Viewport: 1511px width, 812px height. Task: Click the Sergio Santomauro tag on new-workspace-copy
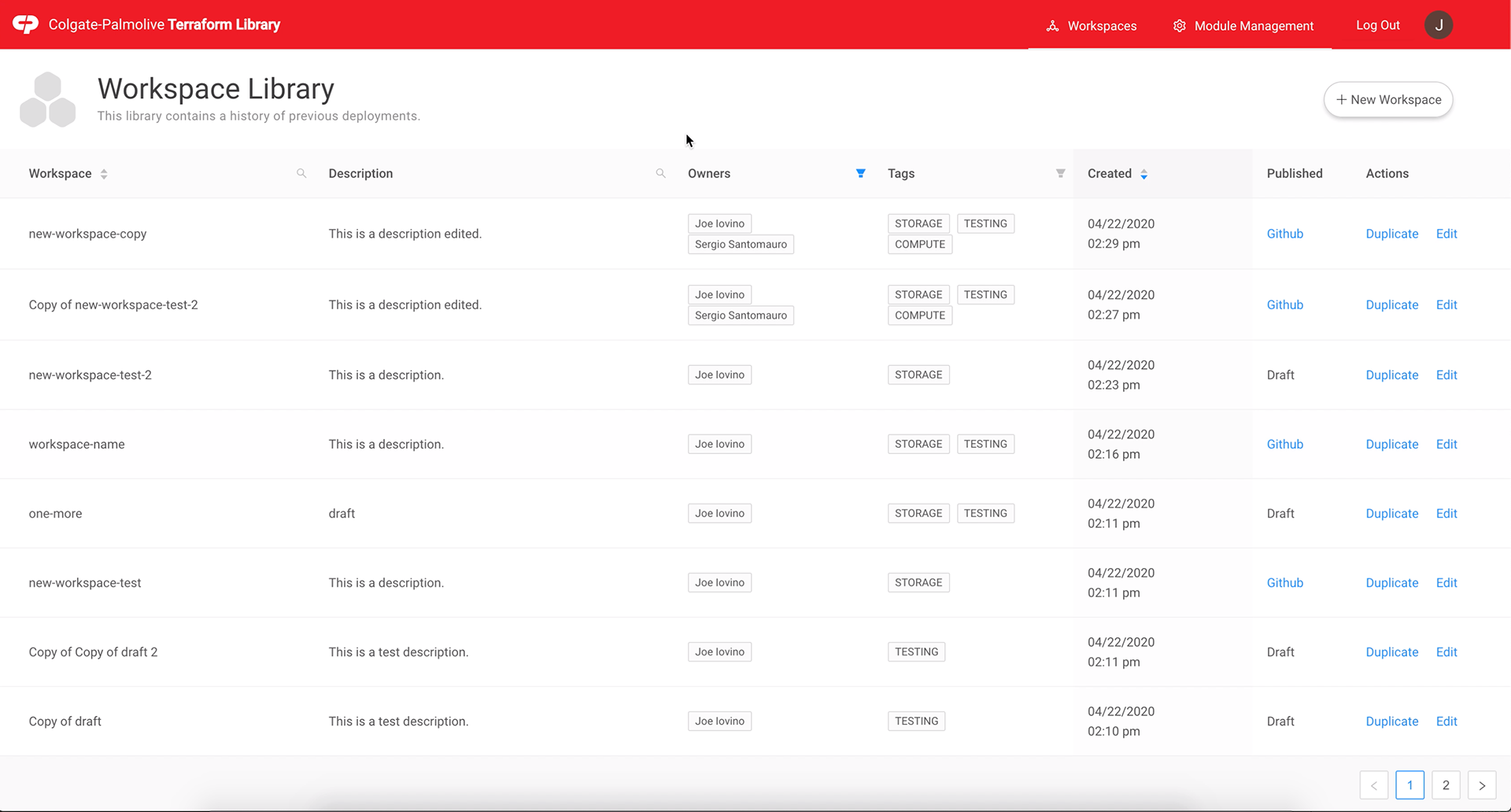741,245
